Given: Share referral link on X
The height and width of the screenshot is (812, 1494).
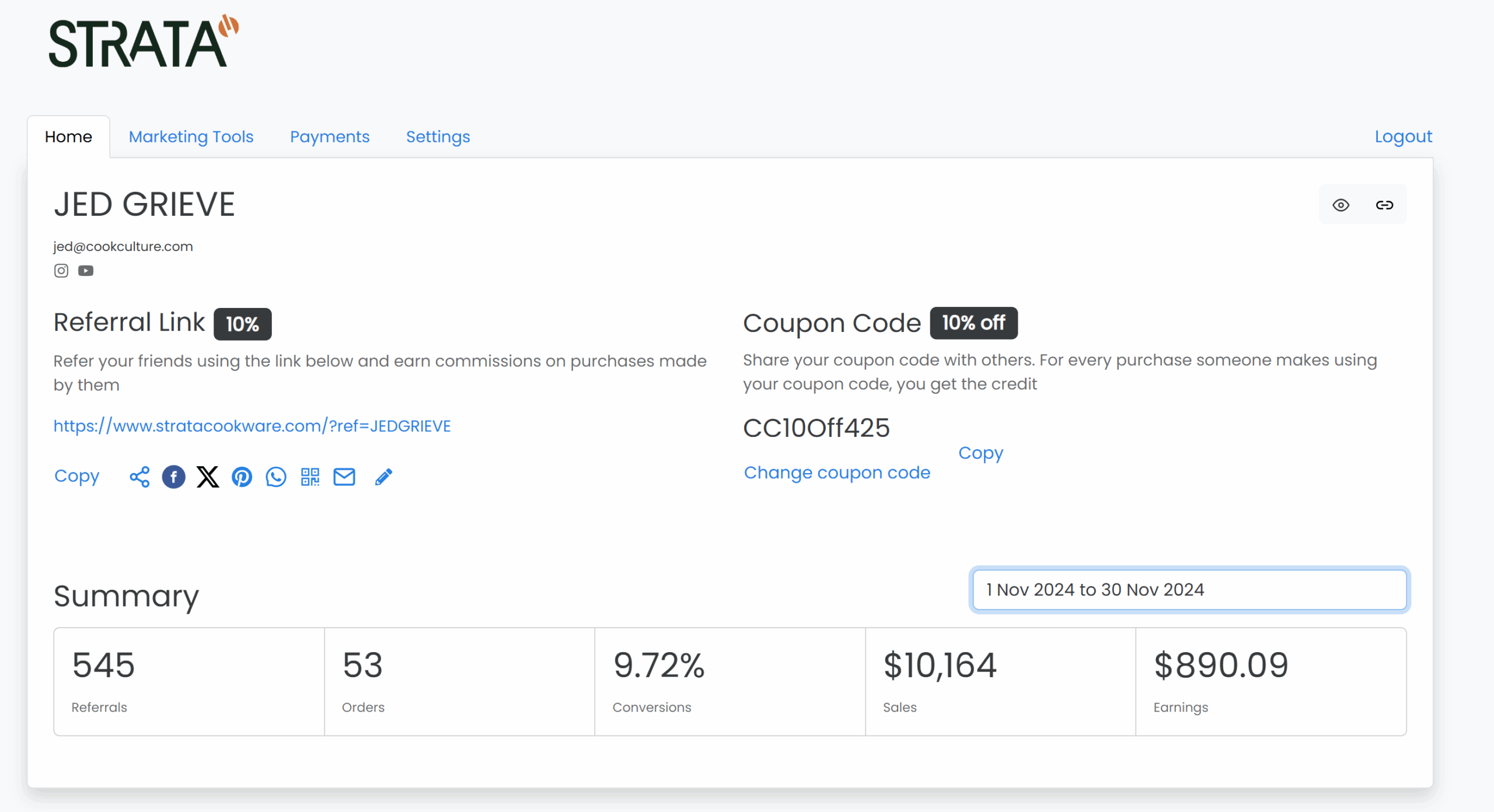Looking at the screenshot, I should [208, 477].
